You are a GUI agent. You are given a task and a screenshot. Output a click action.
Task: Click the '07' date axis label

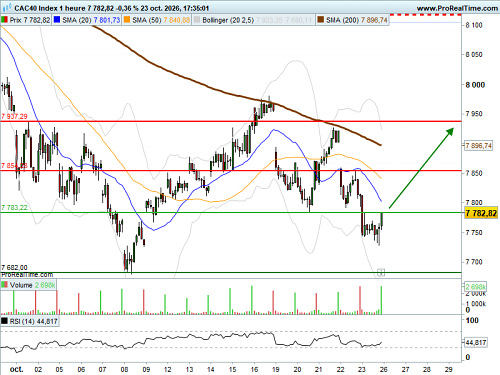click(x=102, y=369)
